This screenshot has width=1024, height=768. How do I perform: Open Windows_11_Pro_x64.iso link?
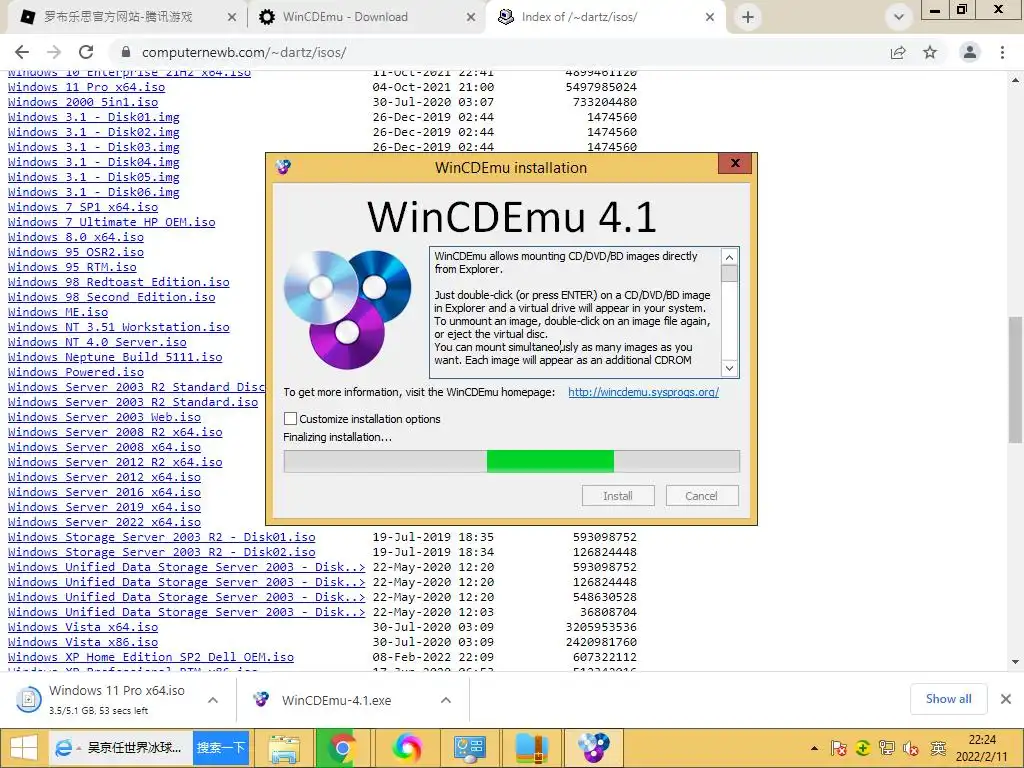pyautogui.click(x=86, y=87)
